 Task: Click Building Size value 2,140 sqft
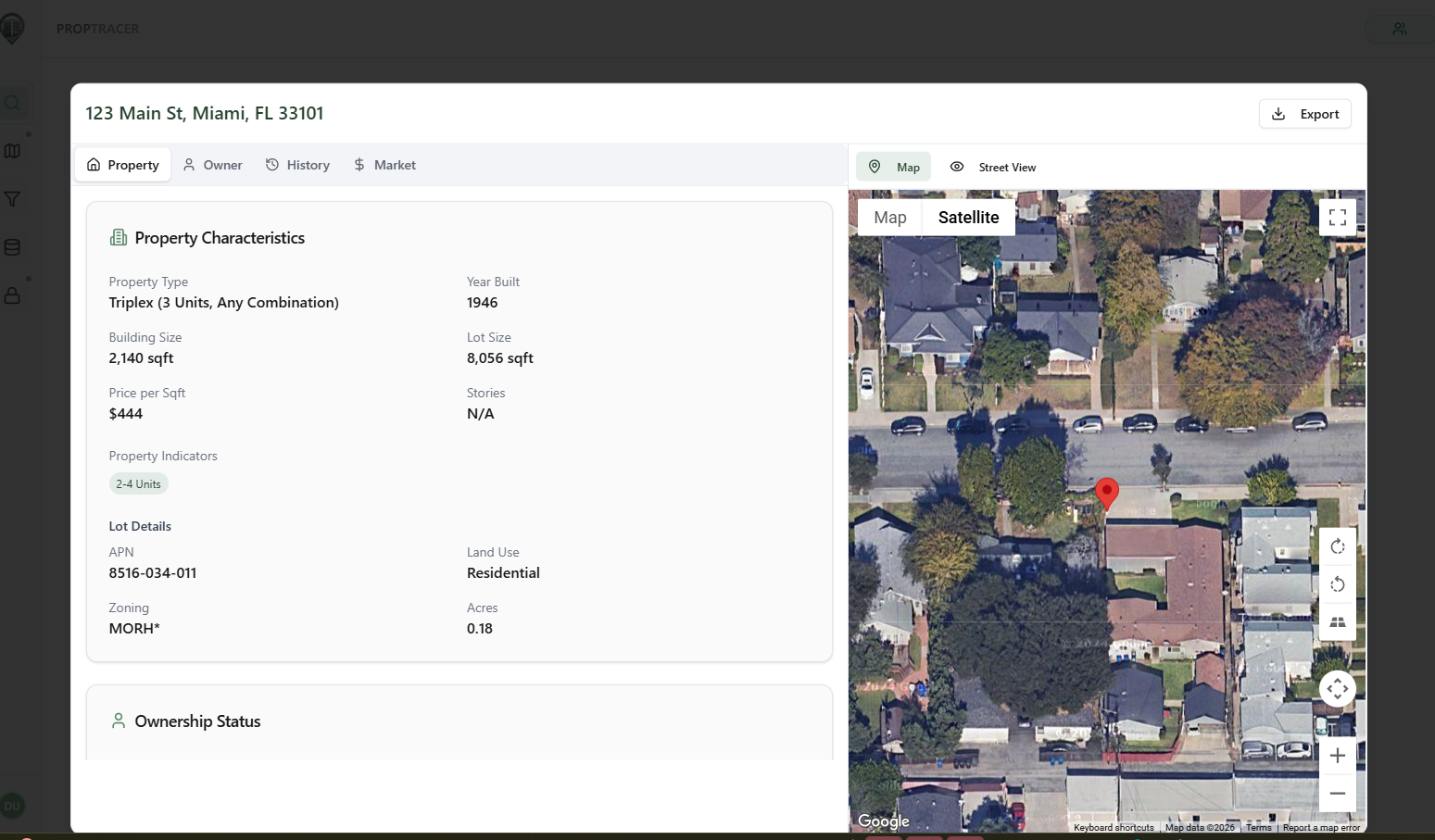[x=141, y=358]
